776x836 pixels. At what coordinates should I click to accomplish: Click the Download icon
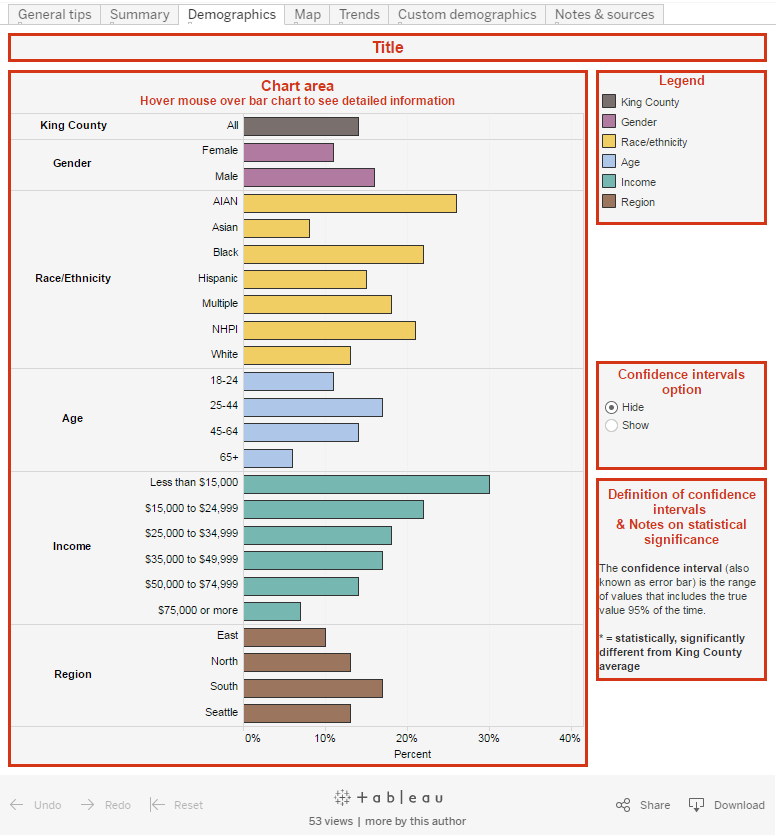[697, 805]
